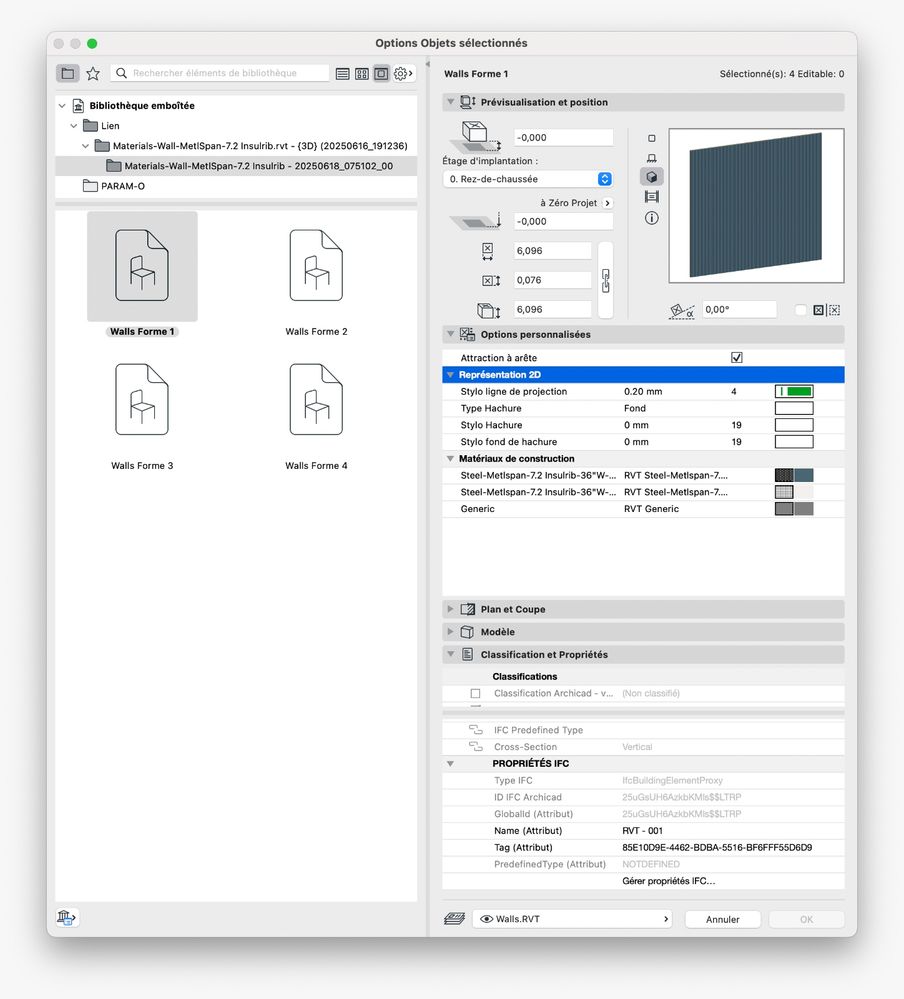Click the OK button
The width and height of the screenshot is (904, 999).
pos(806,919)
